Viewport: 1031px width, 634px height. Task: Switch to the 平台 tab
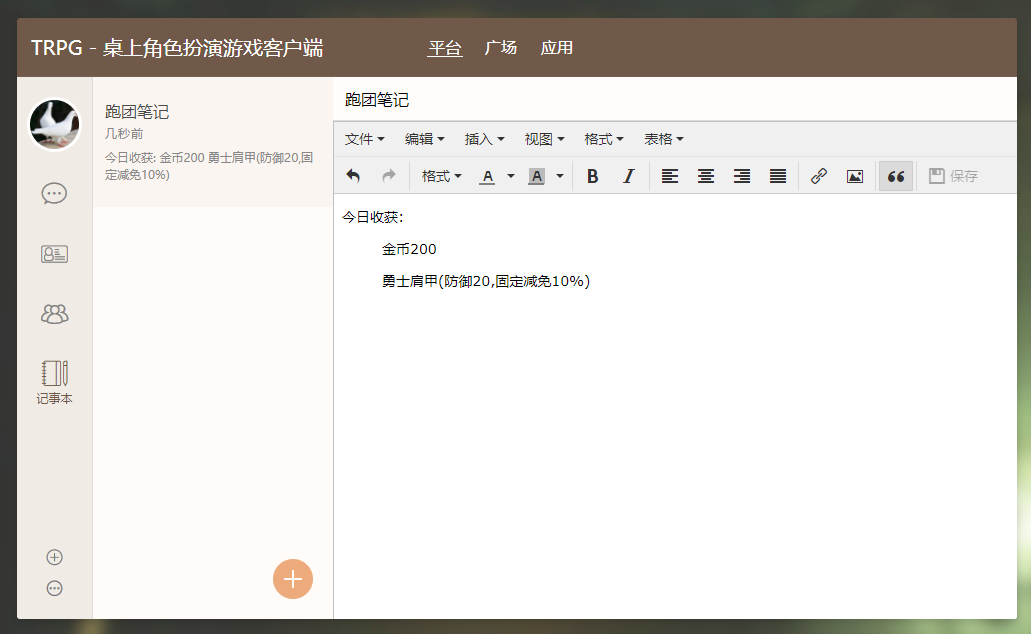click(445, 48)
